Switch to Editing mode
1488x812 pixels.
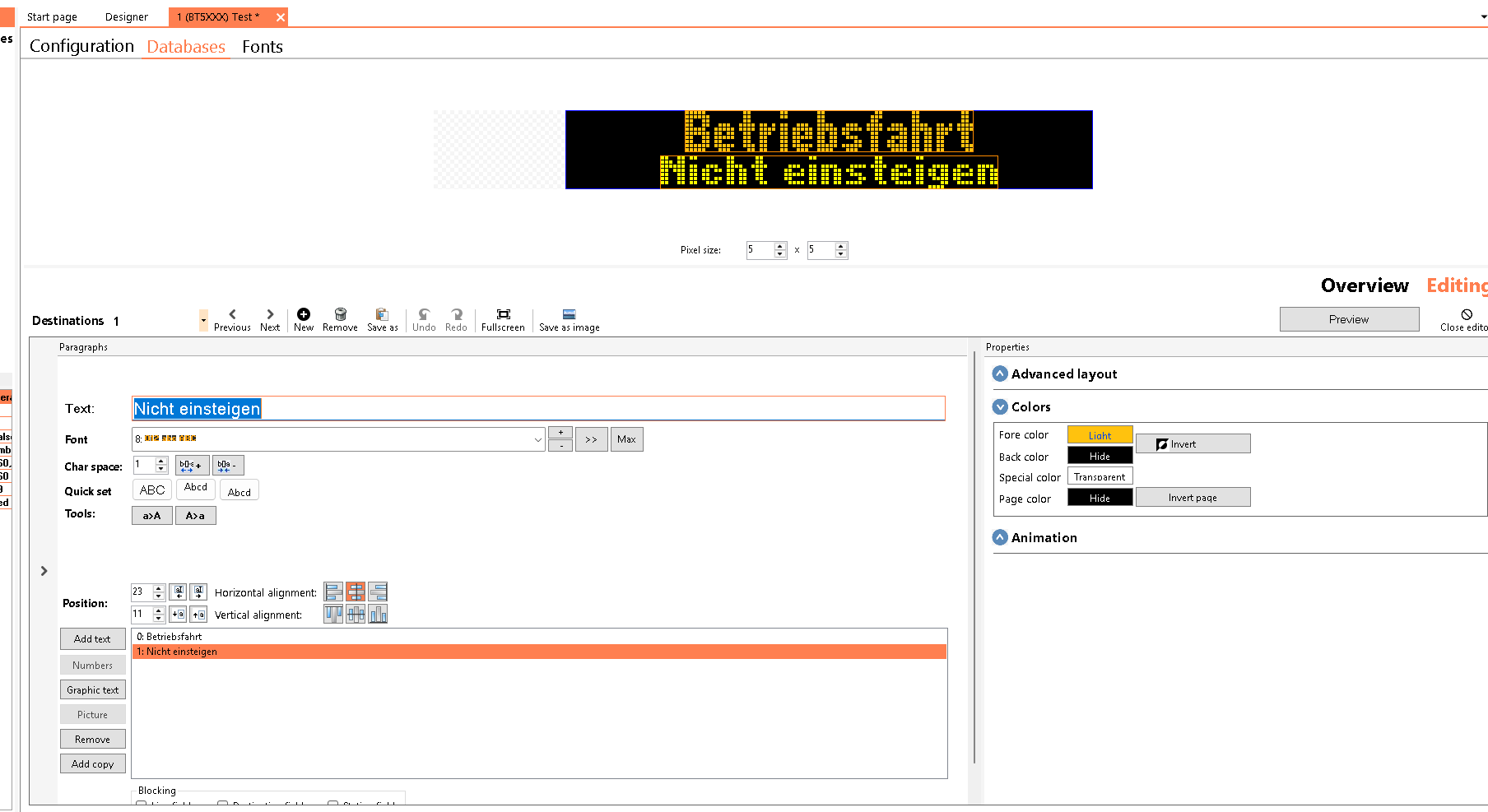(1457, 285)
